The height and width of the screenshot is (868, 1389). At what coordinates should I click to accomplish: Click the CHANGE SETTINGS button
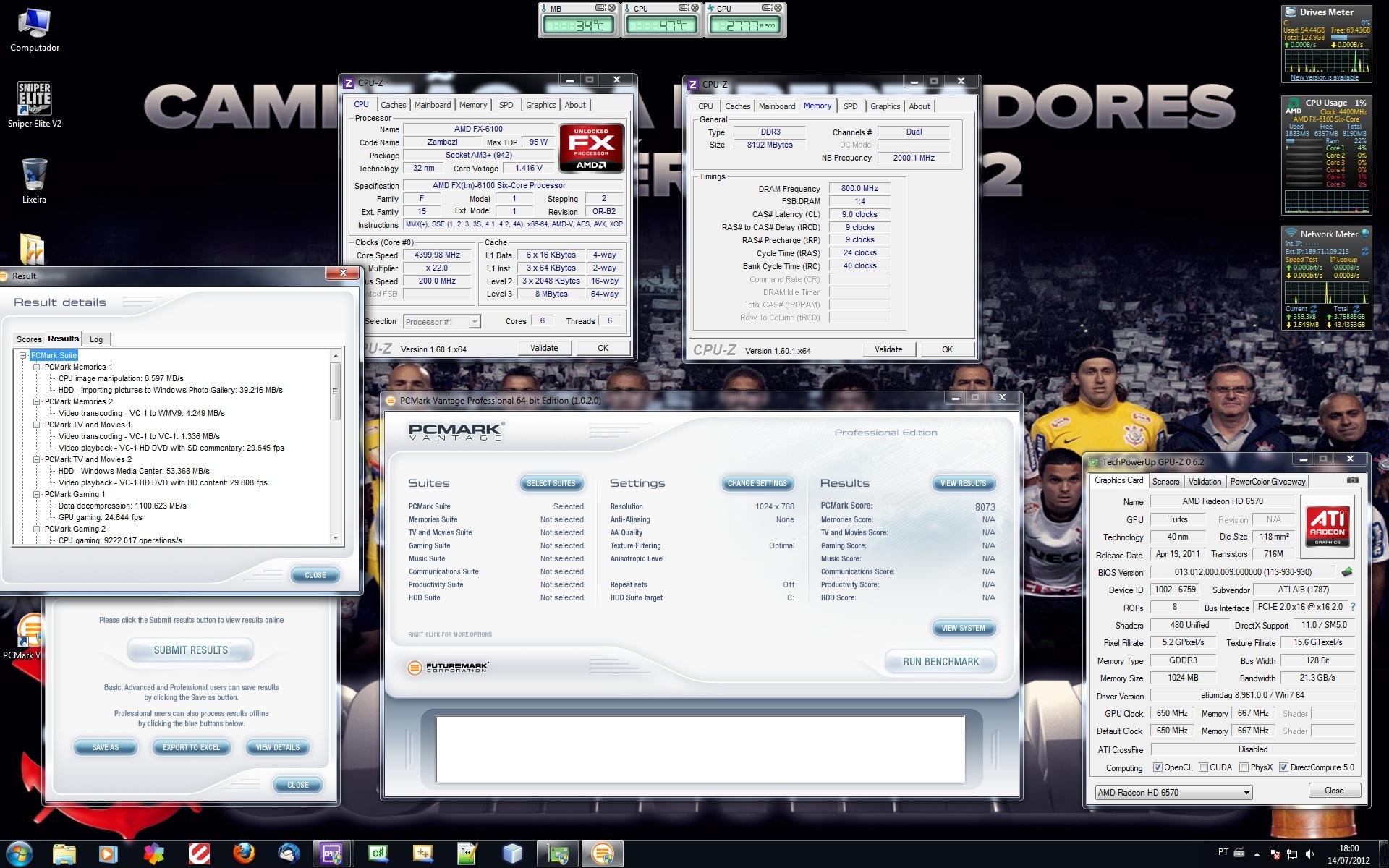[x=757, y=483]
